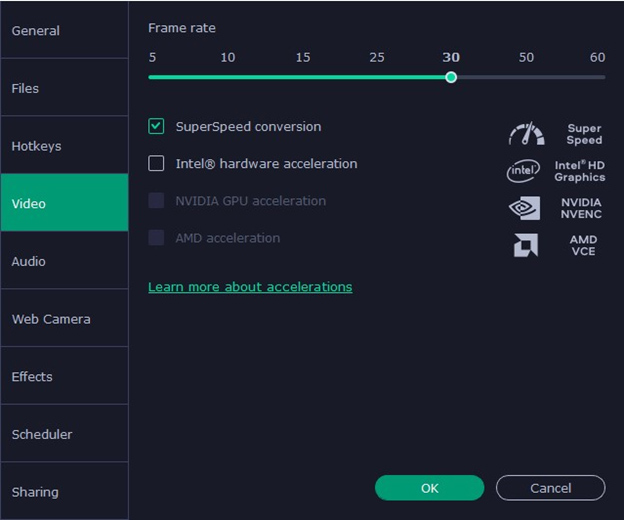Open the Scheduler tab
This screenshot has width=624, height=520.
[64, 434]
